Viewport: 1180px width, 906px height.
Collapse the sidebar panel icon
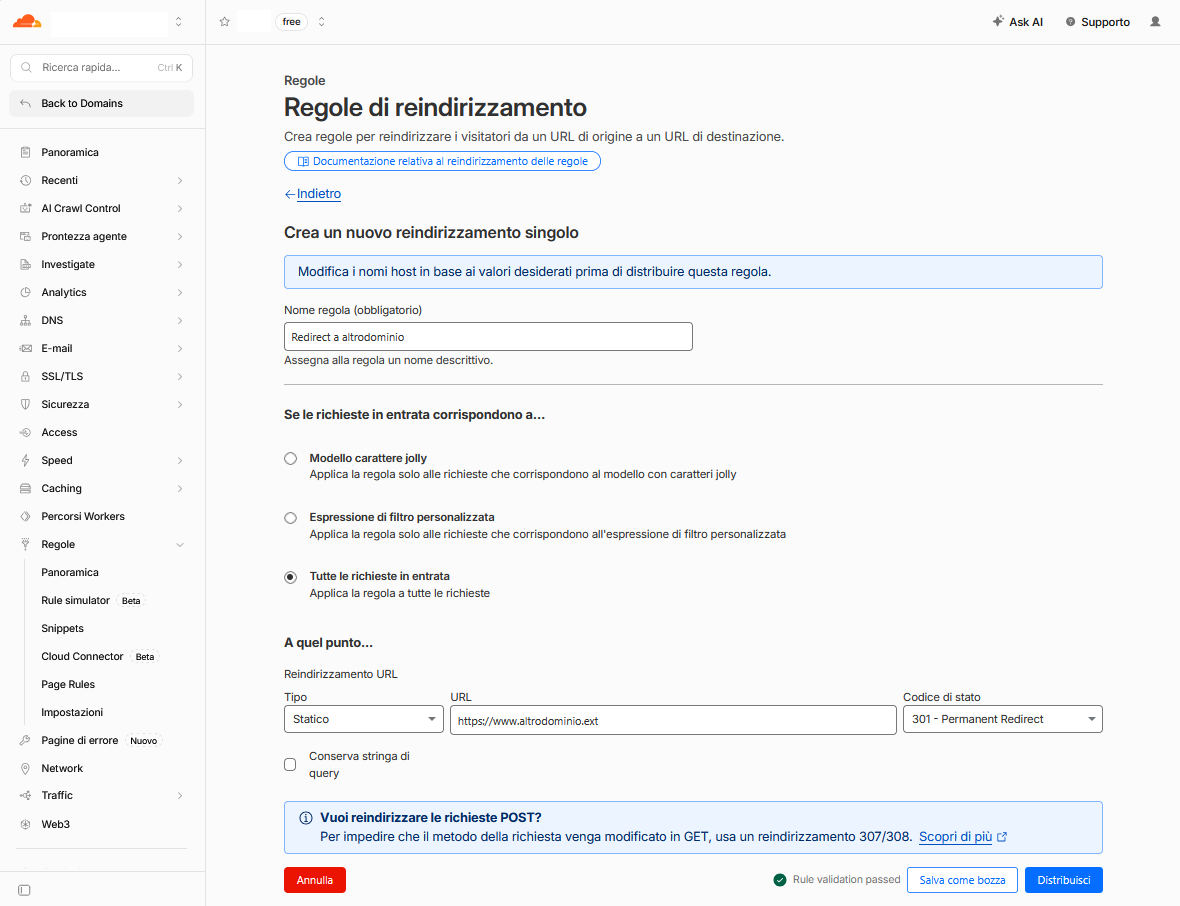[x=24, y=890]
